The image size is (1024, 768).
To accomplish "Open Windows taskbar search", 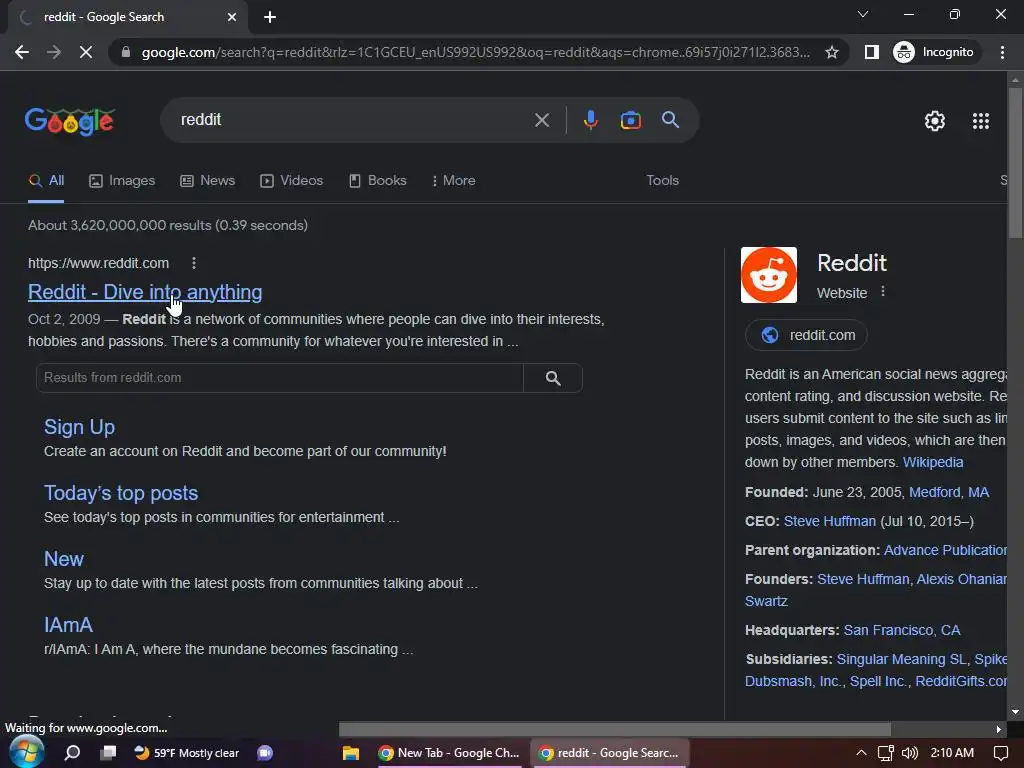I will click(72, 753).
